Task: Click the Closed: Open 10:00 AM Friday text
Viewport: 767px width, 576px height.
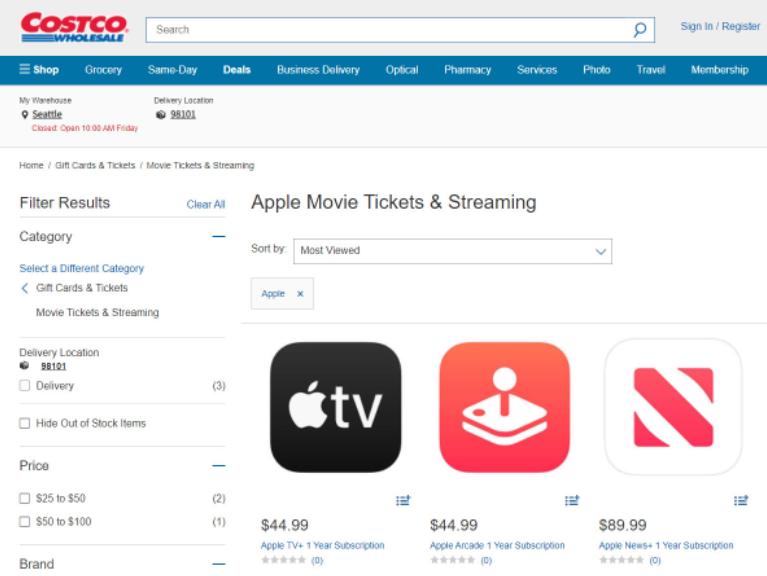Action: pyautogui.click(x=85, y=128)
